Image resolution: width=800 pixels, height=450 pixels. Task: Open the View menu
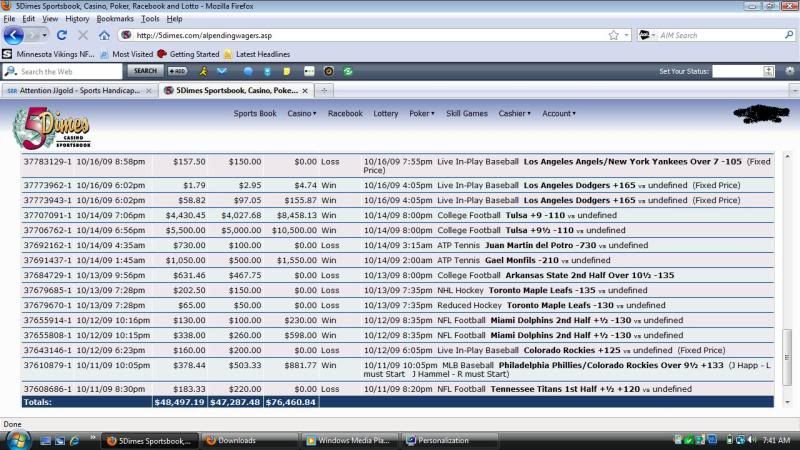tap(50, 19)
